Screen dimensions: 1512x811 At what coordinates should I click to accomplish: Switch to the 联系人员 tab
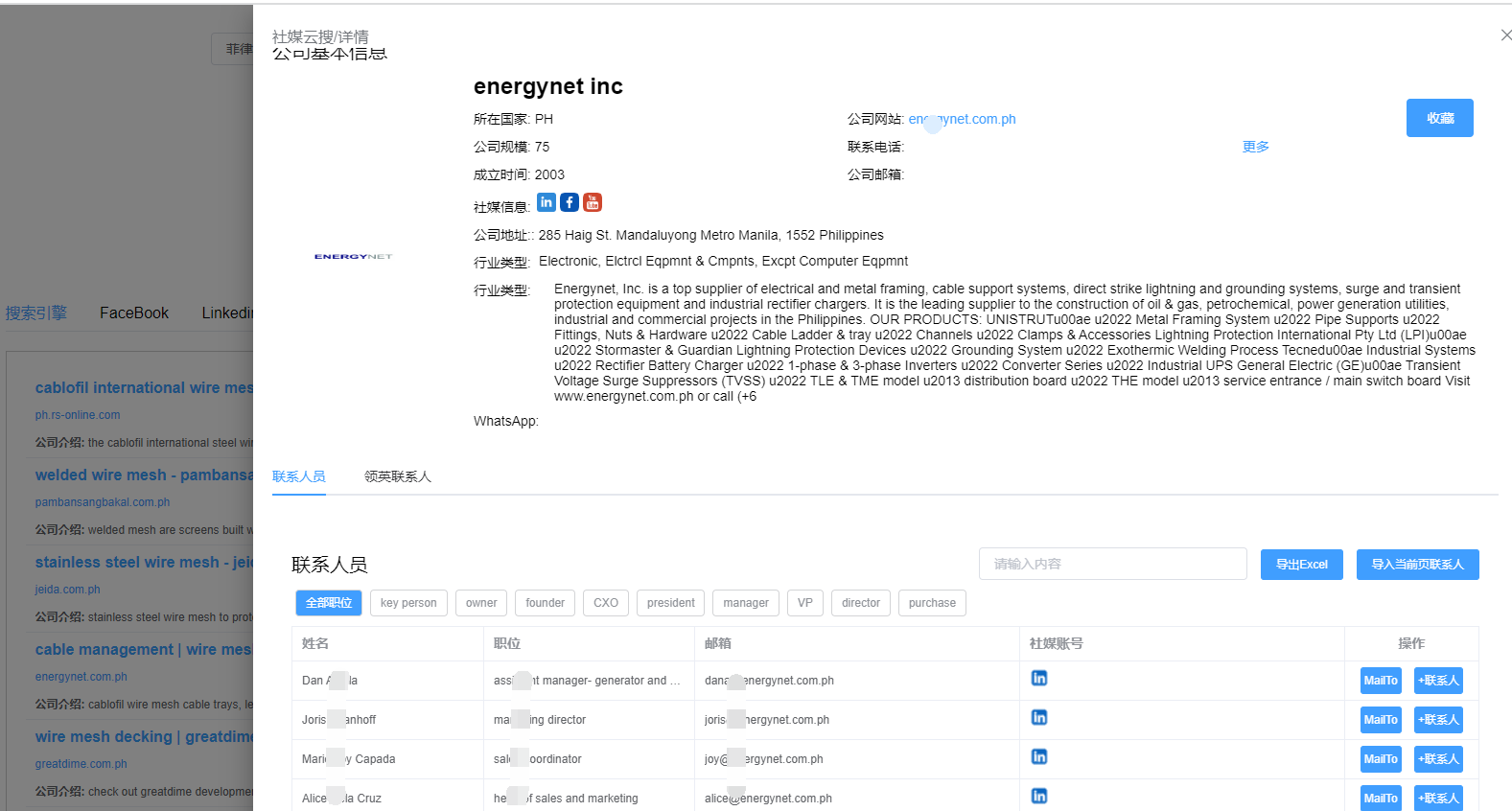(299, 476)
